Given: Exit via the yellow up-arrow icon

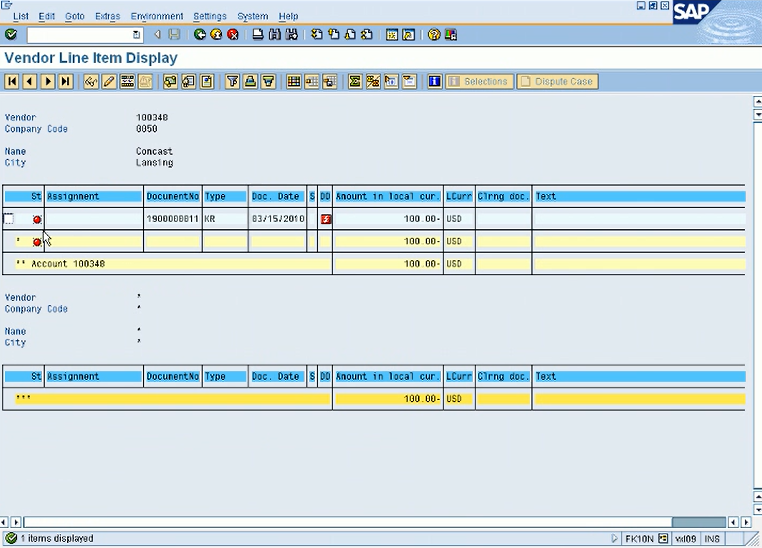Looking at the screenshot, I should pos(216,34).
